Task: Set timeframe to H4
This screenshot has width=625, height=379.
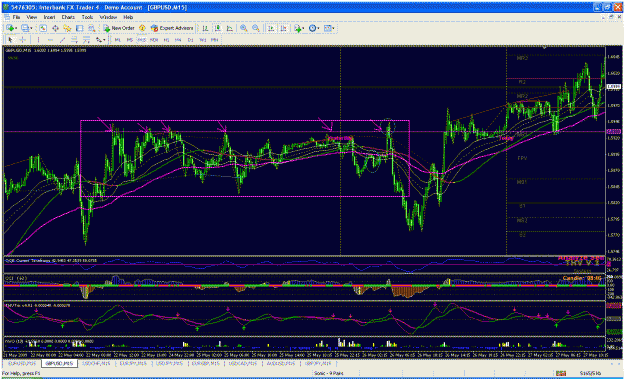Action: 178,40
